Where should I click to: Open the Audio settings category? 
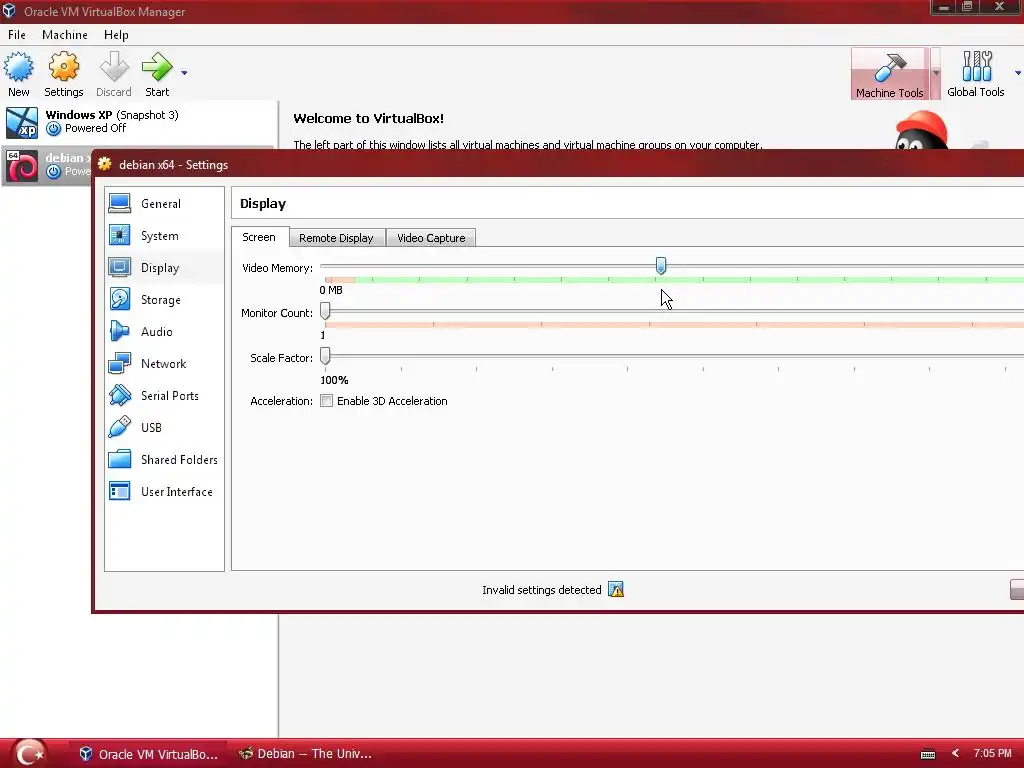[164, 332]
